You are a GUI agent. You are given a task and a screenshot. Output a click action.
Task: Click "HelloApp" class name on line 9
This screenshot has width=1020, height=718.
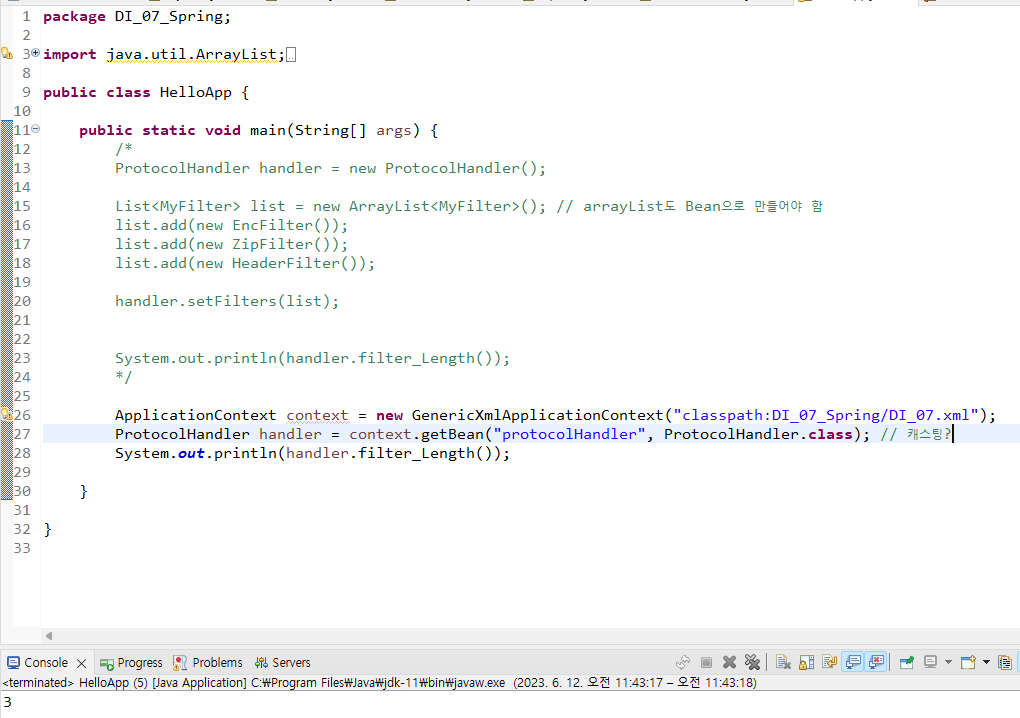coord(195,92)
